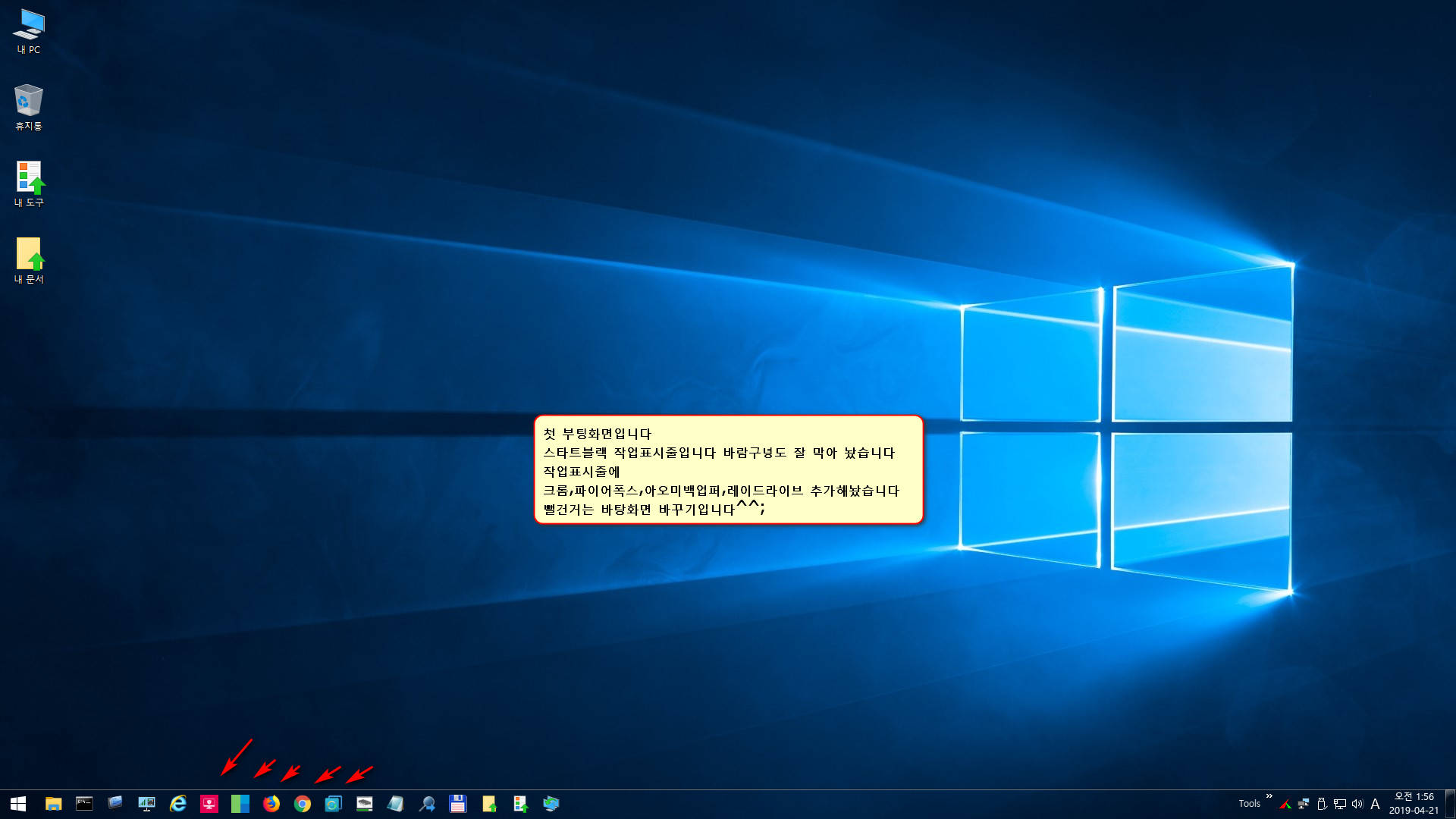Open the clock showing 오전 1:56

click(x=1414, y=804)
